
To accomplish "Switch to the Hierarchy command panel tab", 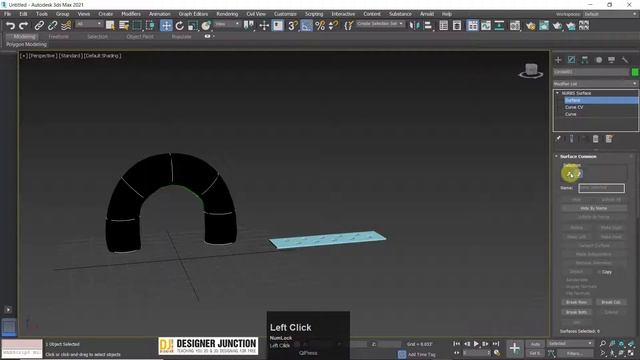I will coord(584,60).
